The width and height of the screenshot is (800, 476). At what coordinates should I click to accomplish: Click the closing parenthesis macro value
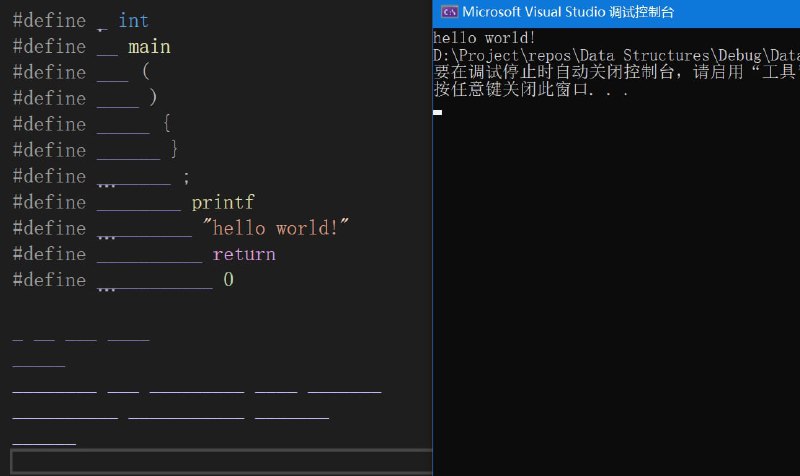pyautogui.click(x=153, y=97)
